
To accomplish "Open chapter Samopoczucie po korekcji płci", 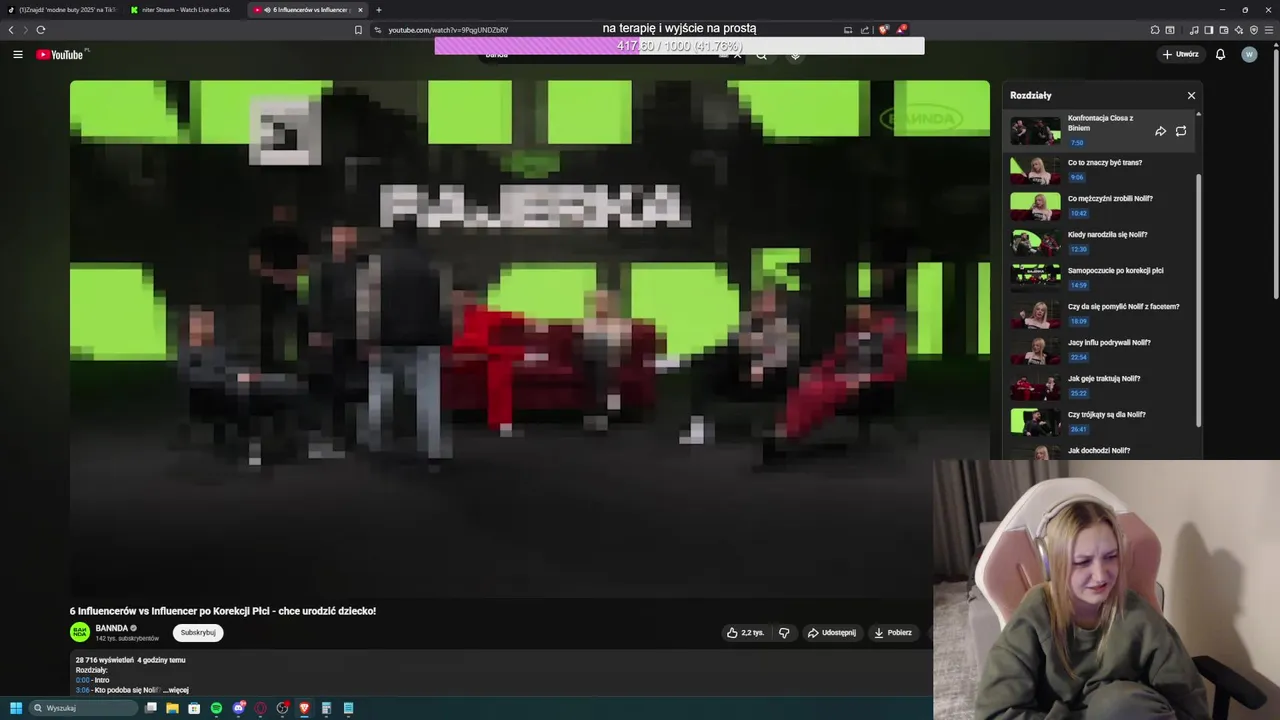I will point(1100,278).
